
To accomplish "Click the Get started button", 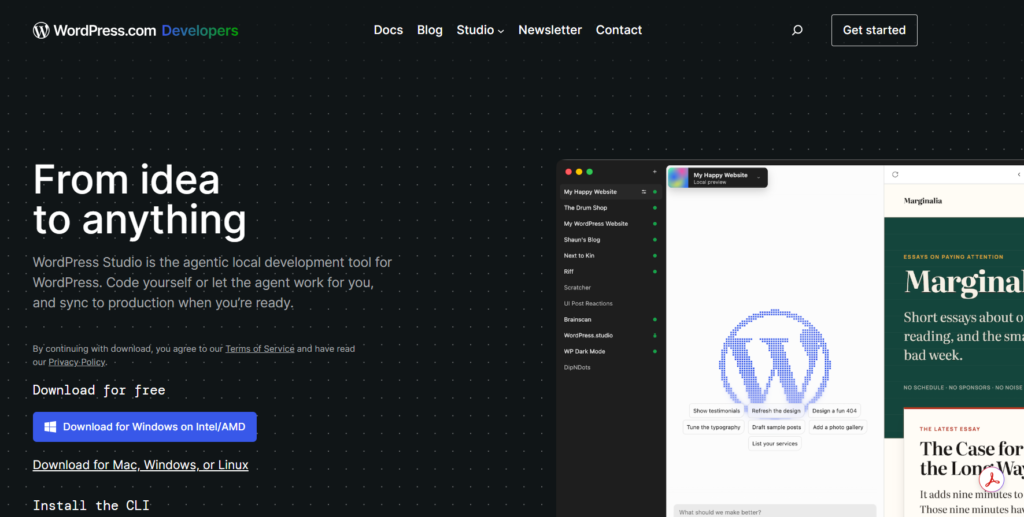I will 874,30.
